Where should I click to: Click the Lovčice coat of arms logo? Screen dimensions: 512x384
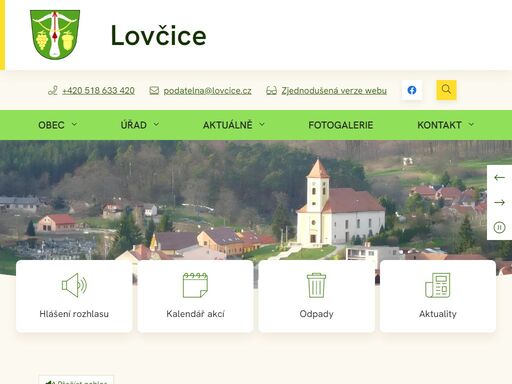55,35
